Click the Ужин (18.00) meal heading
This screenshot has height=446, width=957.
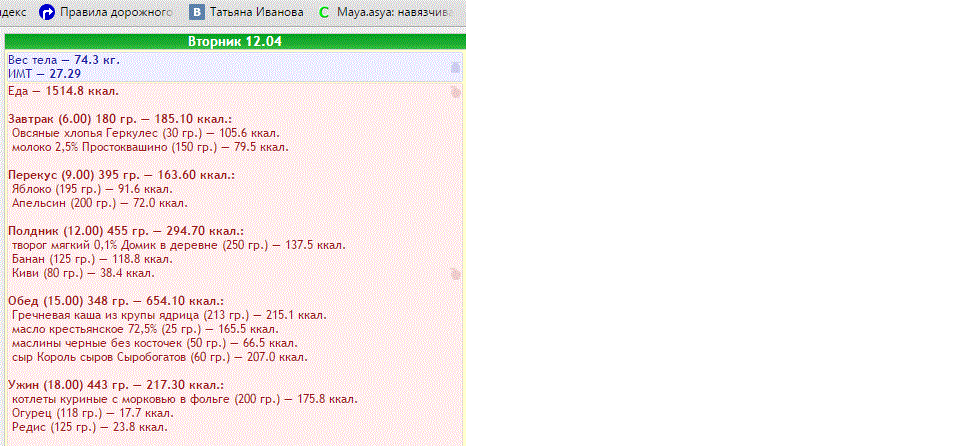pyautogui.click(x=116, y=386)
